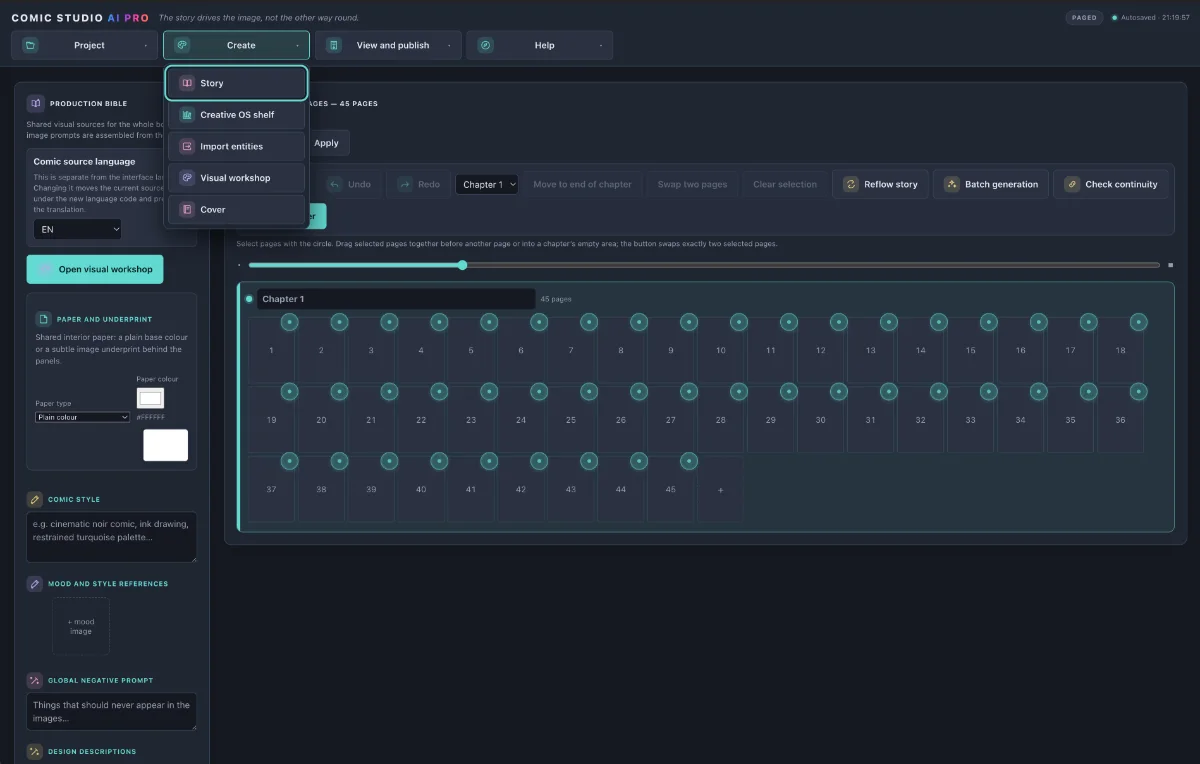Click the PAGED mode badge

1084,17
